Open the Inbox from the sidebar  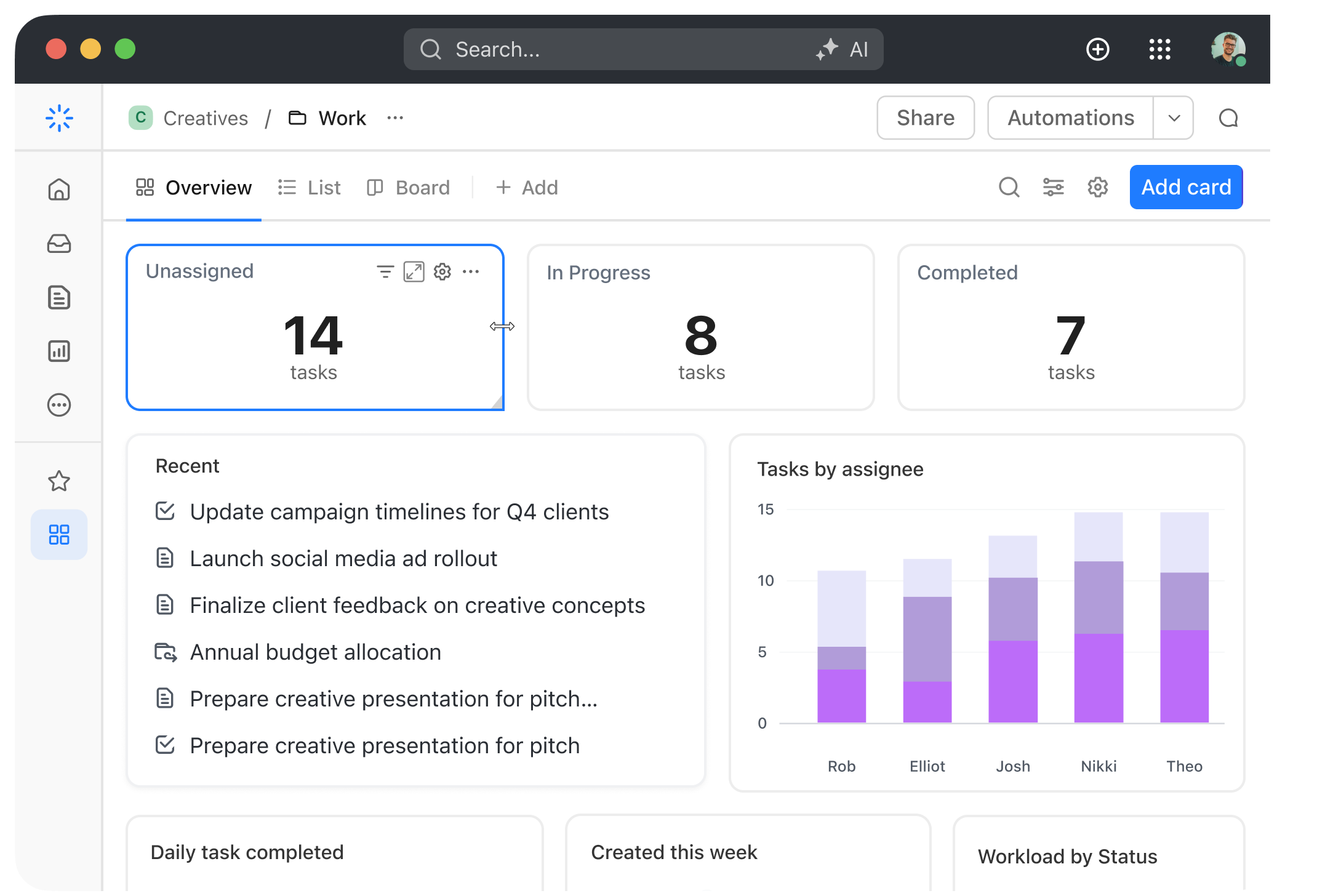click(59, 244)
